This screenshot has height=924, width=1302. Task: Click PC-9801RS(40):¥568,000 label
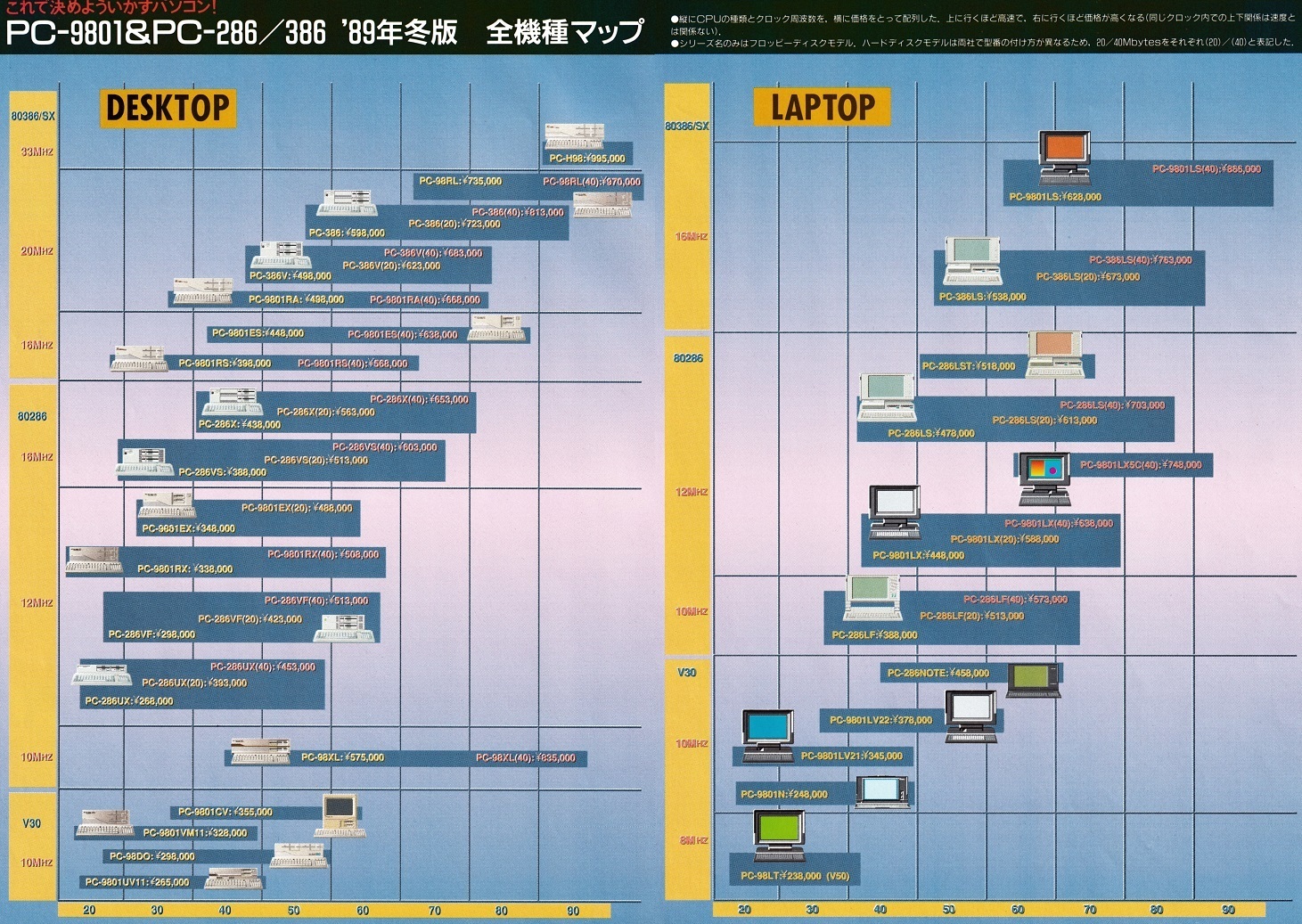(353, 364)
